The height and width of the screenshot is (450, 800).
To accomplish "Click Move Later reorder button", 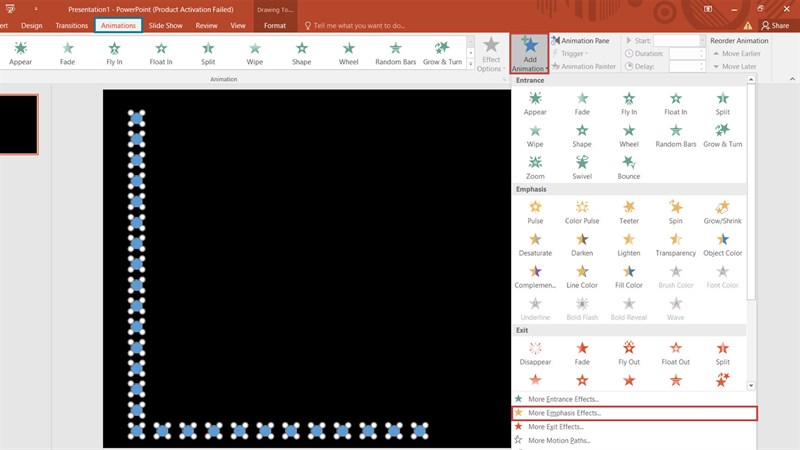I will click(x=735, y=66).
